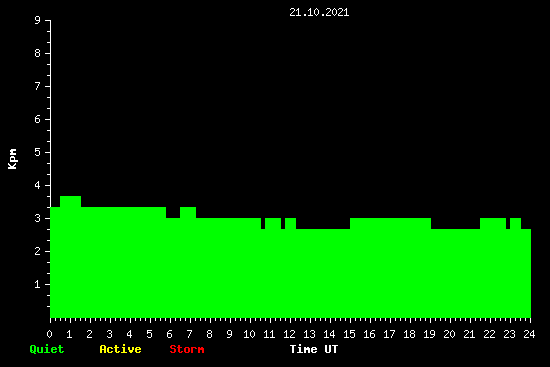The image size is (550, 367).
Task: Select the yellow Active legend label
Action: [x=120, y=349]
